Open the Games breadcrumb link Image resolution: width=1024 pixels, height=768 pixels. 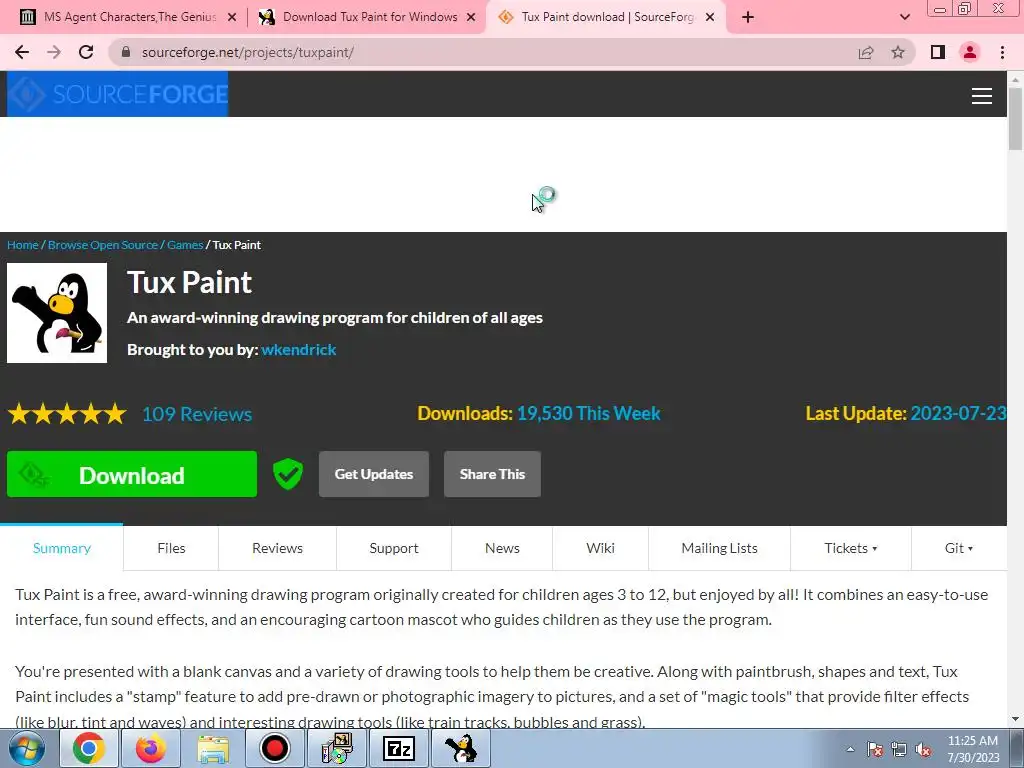click(x=185, y=245)
